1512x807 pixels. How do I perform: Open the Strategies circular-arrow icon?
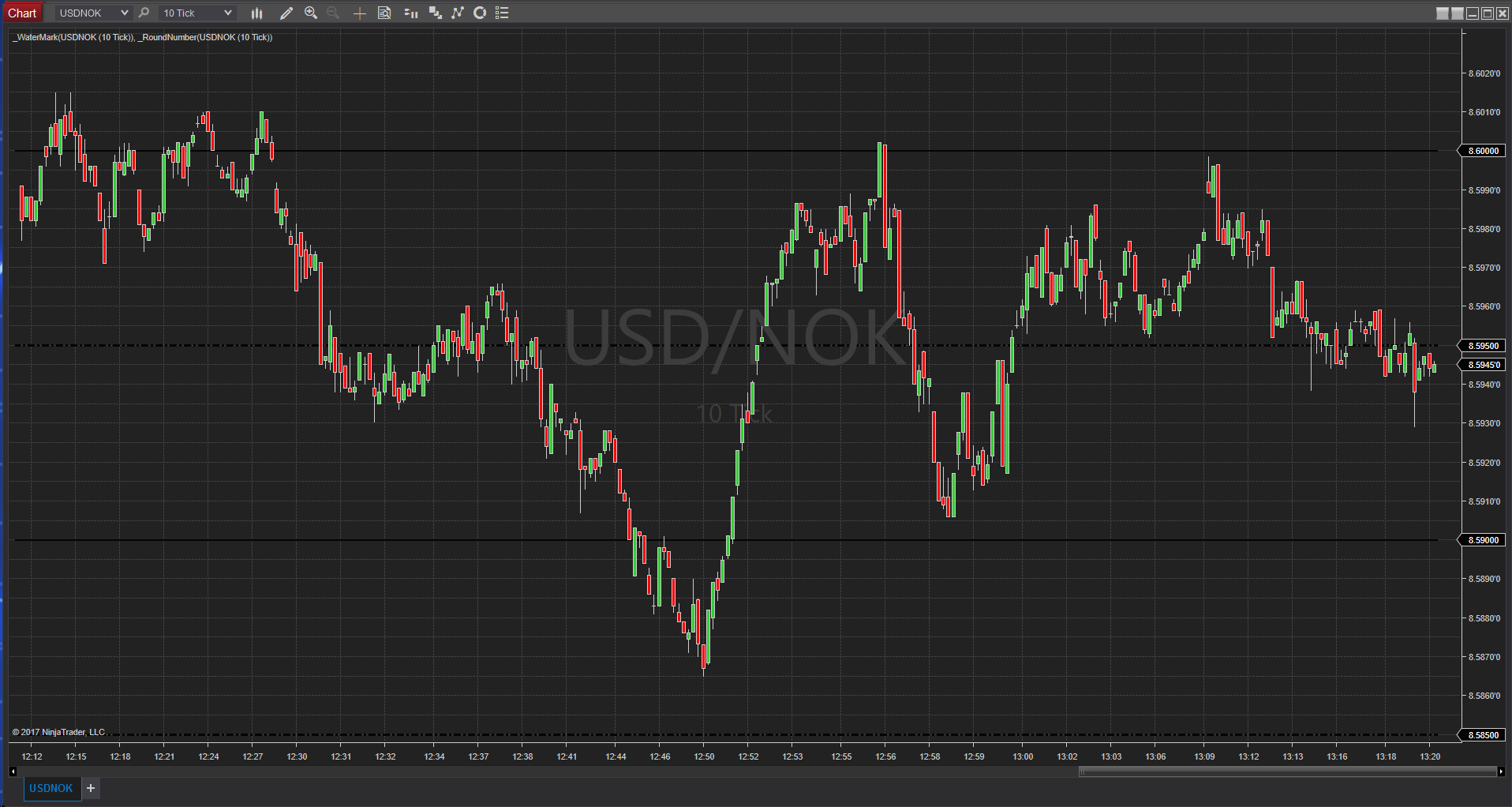(x=480, y=13)
